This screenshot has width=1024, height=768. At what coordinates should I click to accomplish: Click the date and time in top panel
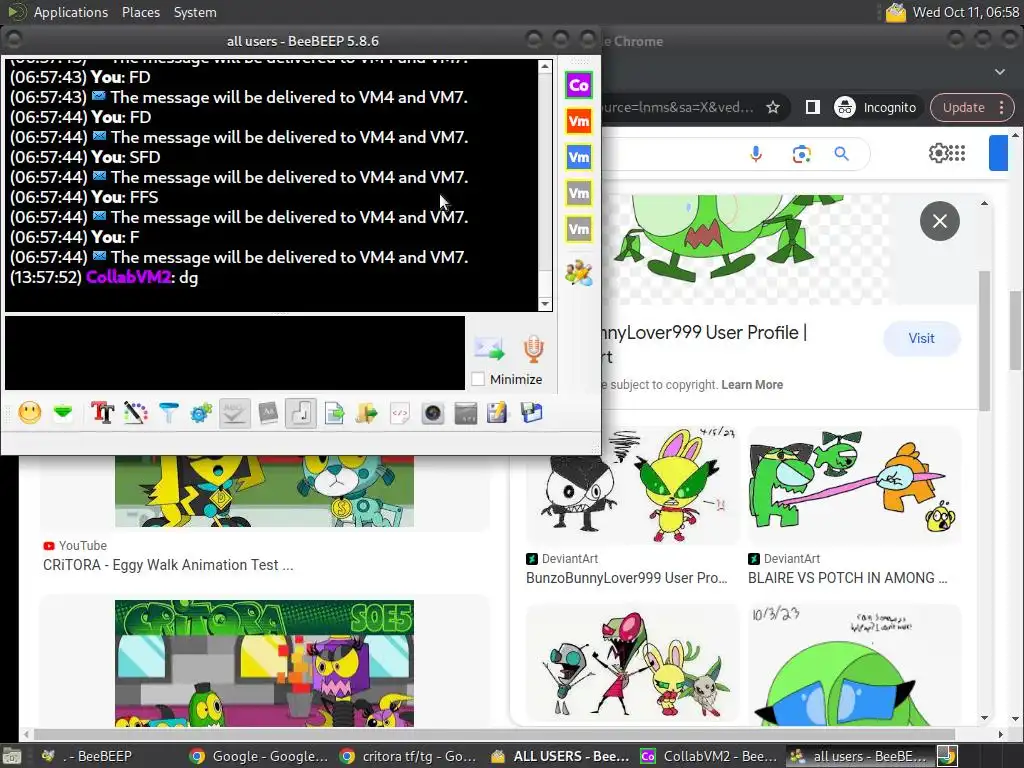[965, 12]
